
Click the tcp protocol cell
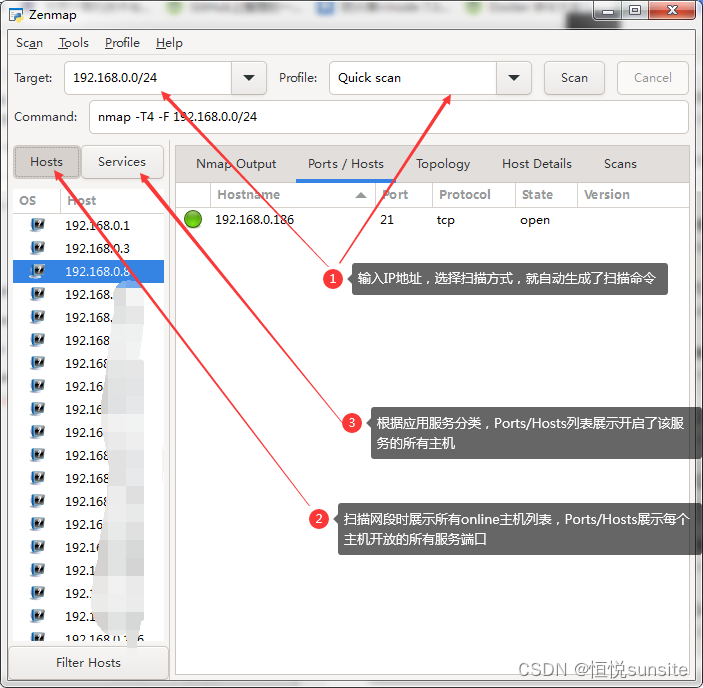pos(446,220)
